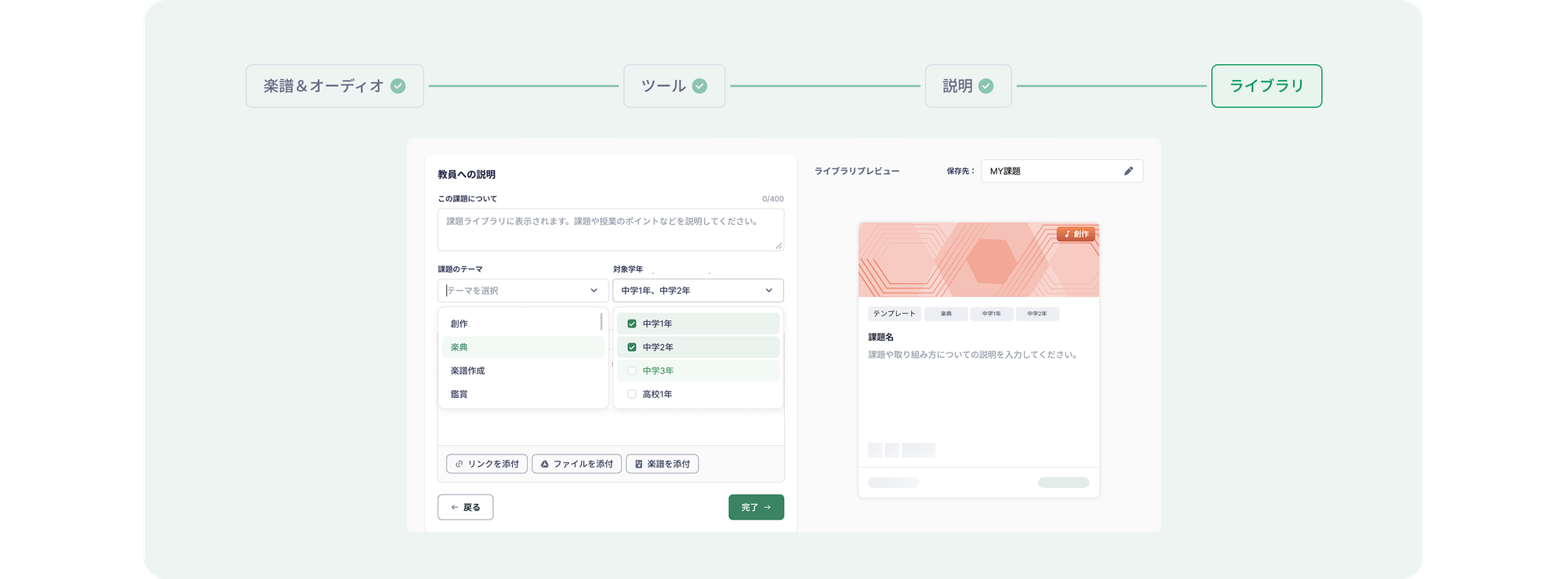Click the checkmark icon on 説明 step

tap(986, 86)
